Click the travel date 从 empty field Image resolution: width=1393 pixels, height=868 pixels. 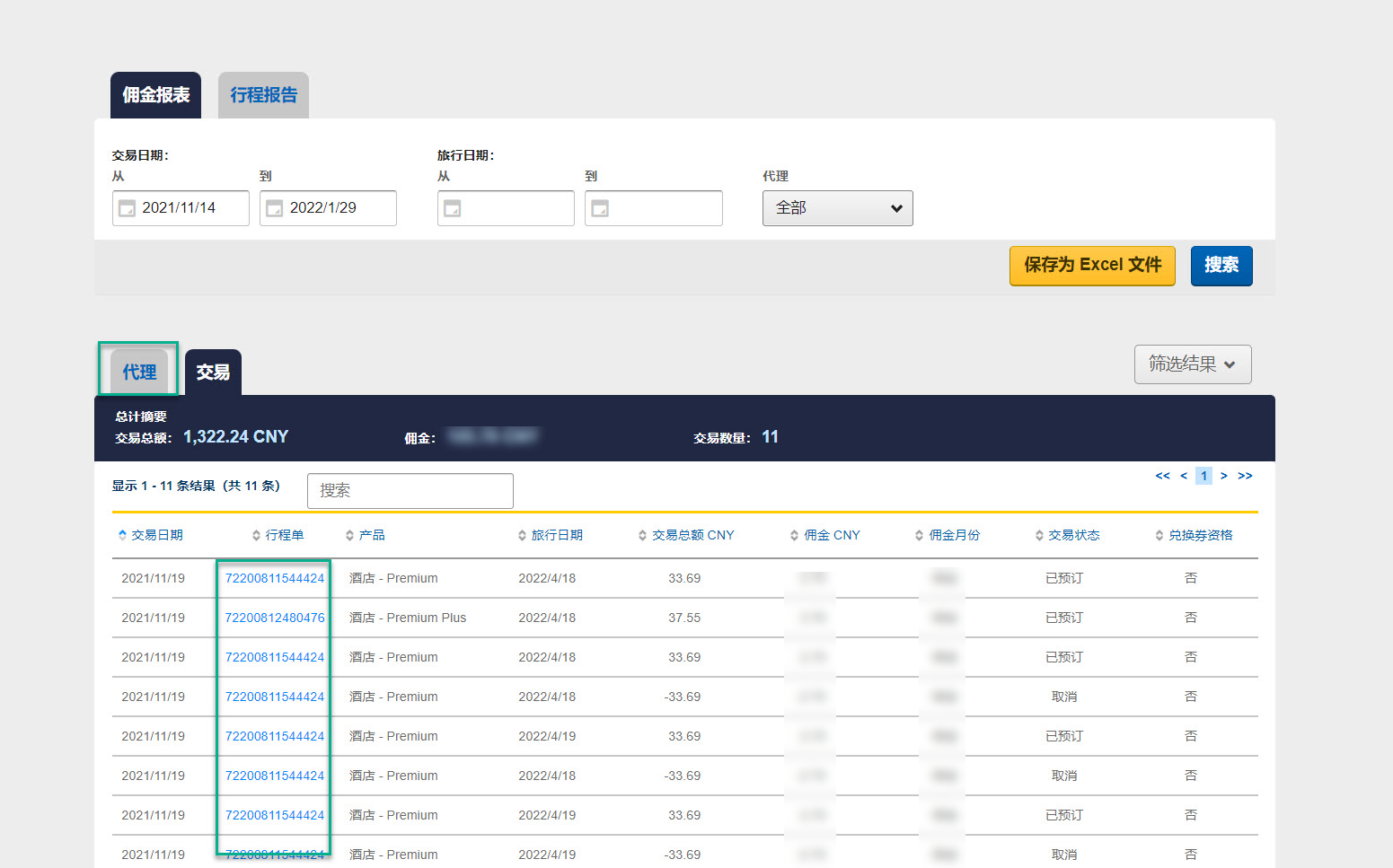point(506,208)
